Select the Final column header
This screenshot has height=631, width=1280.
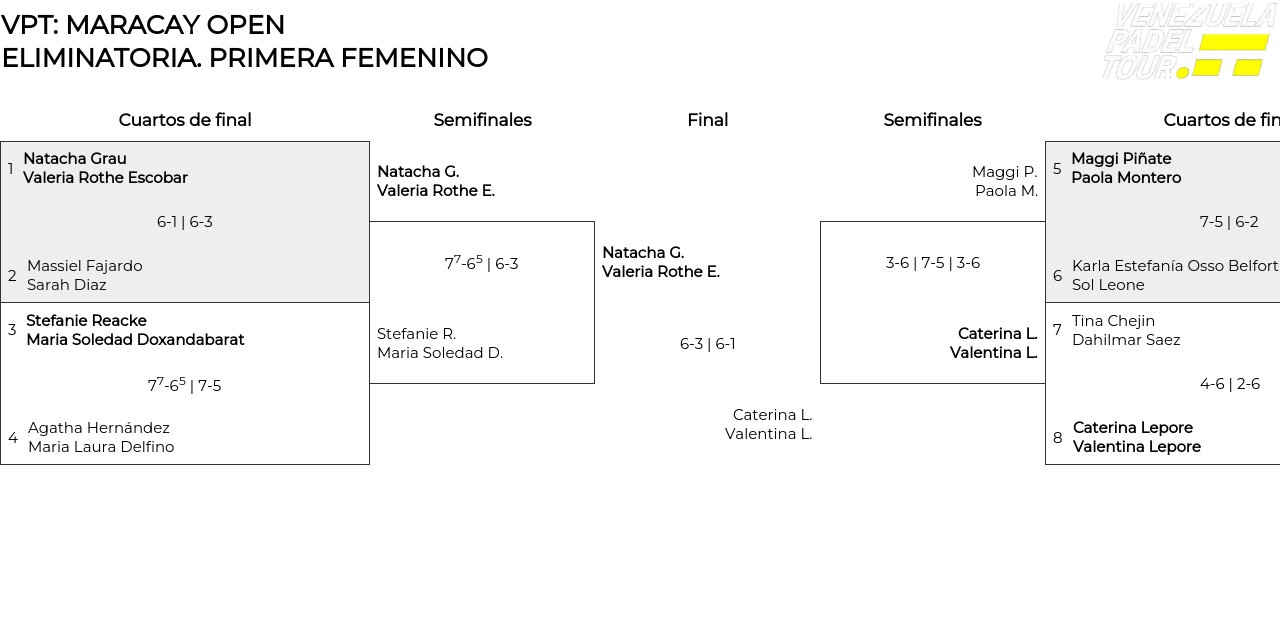708,120
